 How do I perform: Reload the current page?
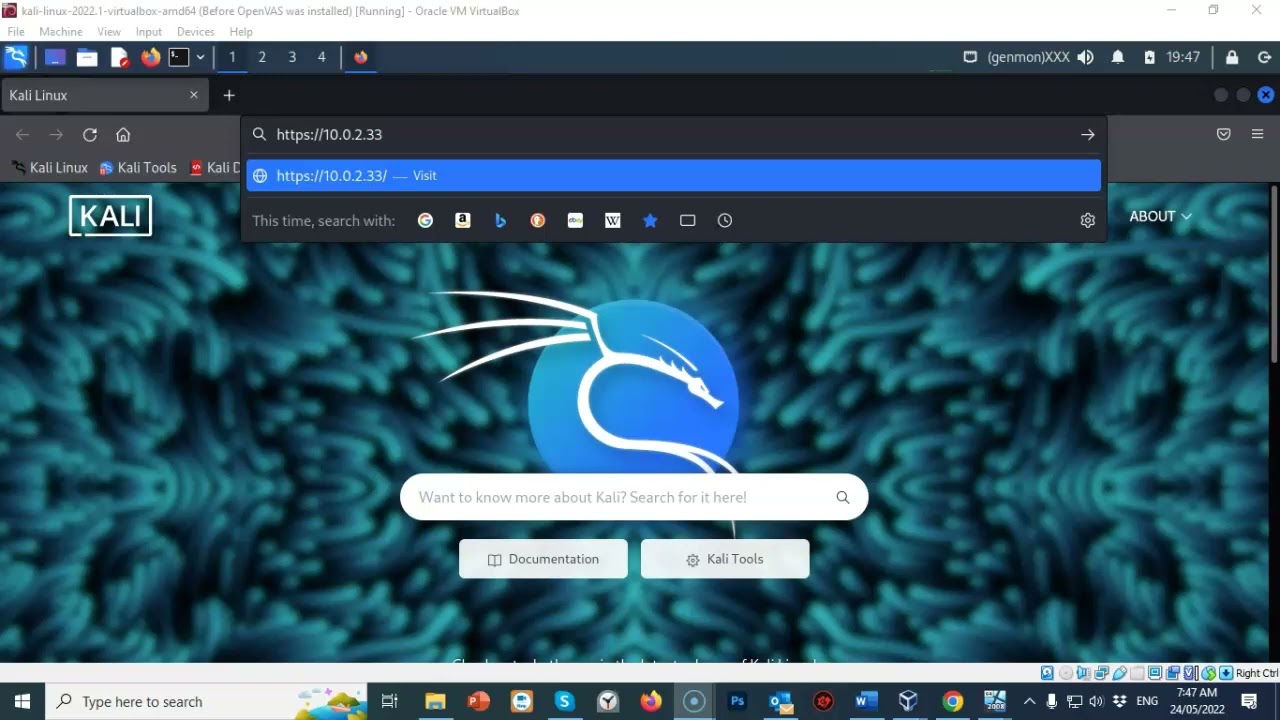pos(90,135)
